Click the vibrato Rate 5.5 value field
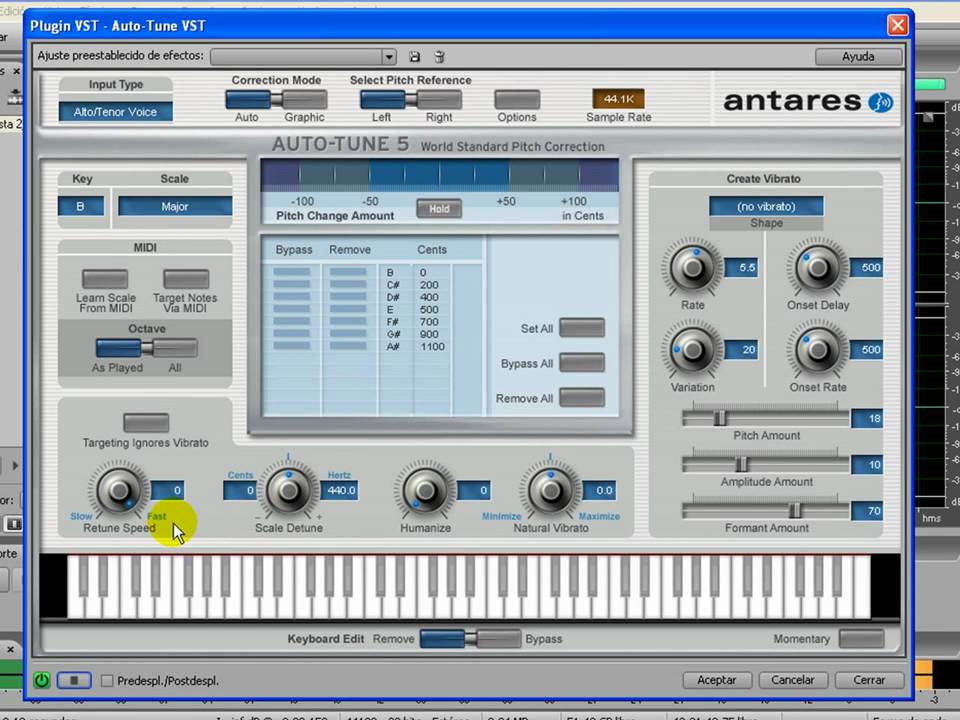The height and width of the screenshot is (720, 960). click(741, 268)
